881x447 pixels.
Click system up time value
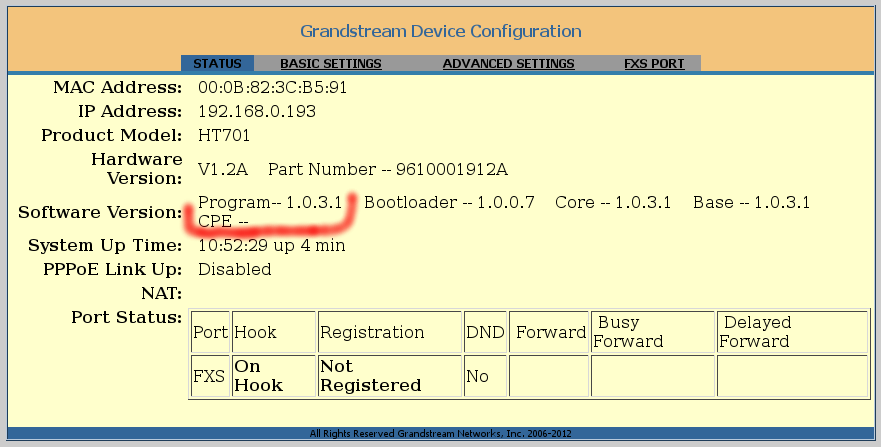coord(271,245)
